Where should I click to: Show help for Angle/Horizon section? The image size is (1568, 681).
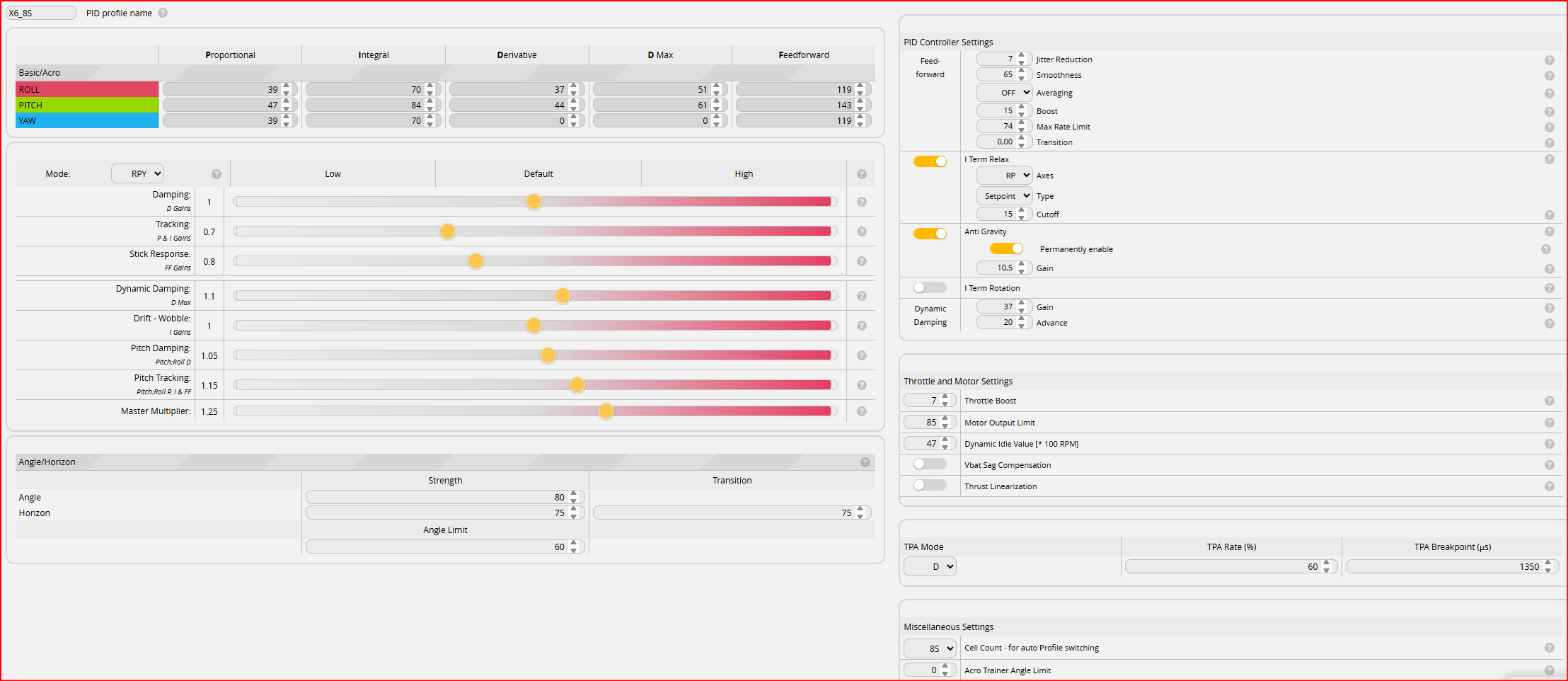pos(865,462)
